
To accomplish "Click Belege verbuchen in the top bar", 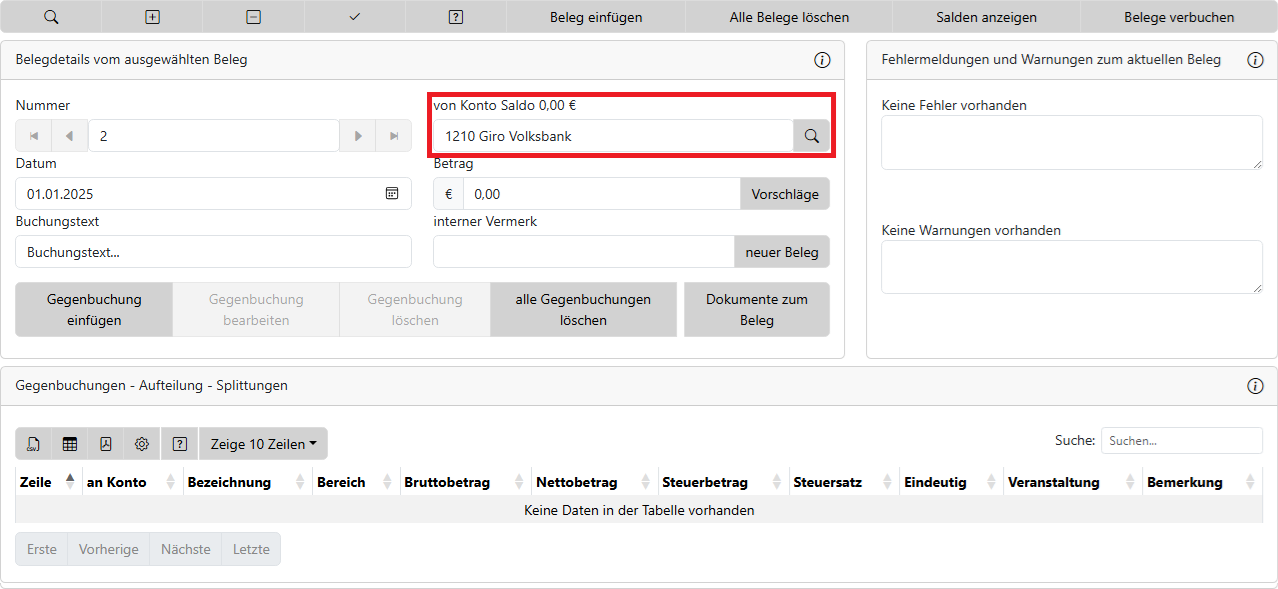I will click(1178, 17).
